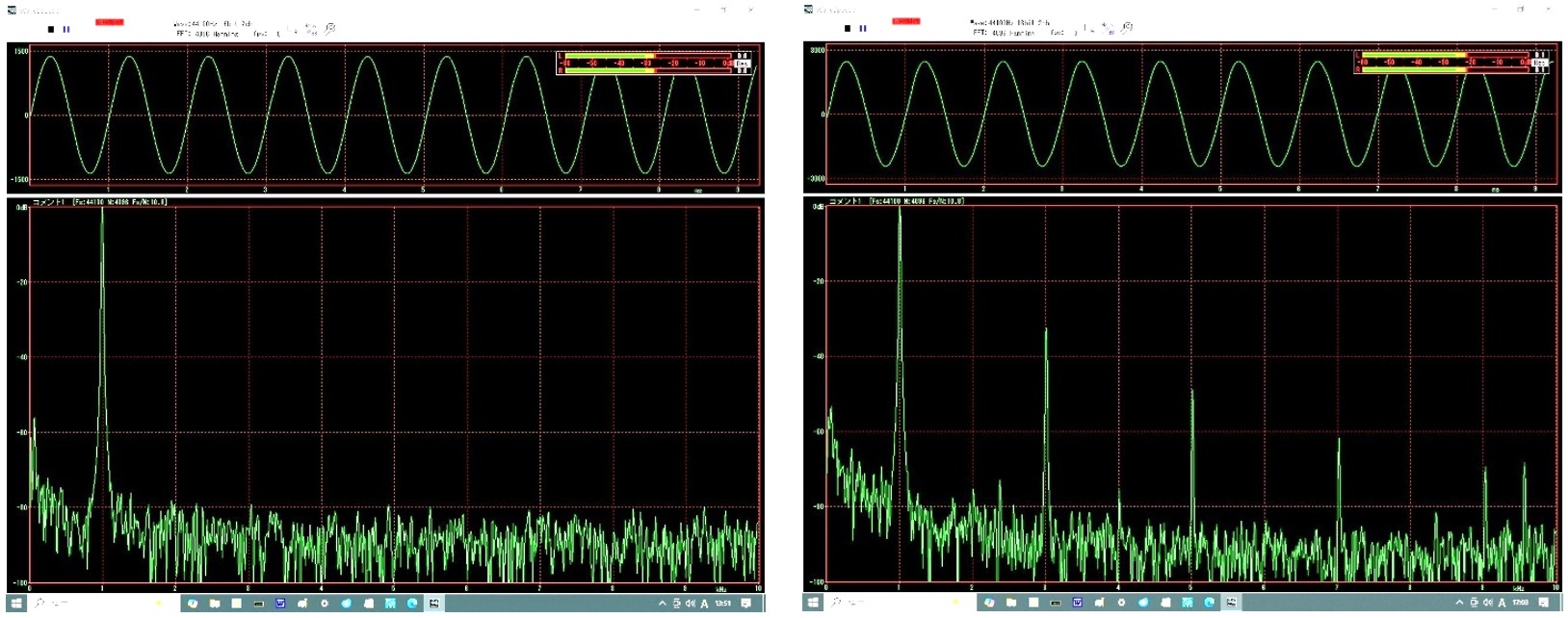Pause the left analyzer window capture

click(66, 30)
